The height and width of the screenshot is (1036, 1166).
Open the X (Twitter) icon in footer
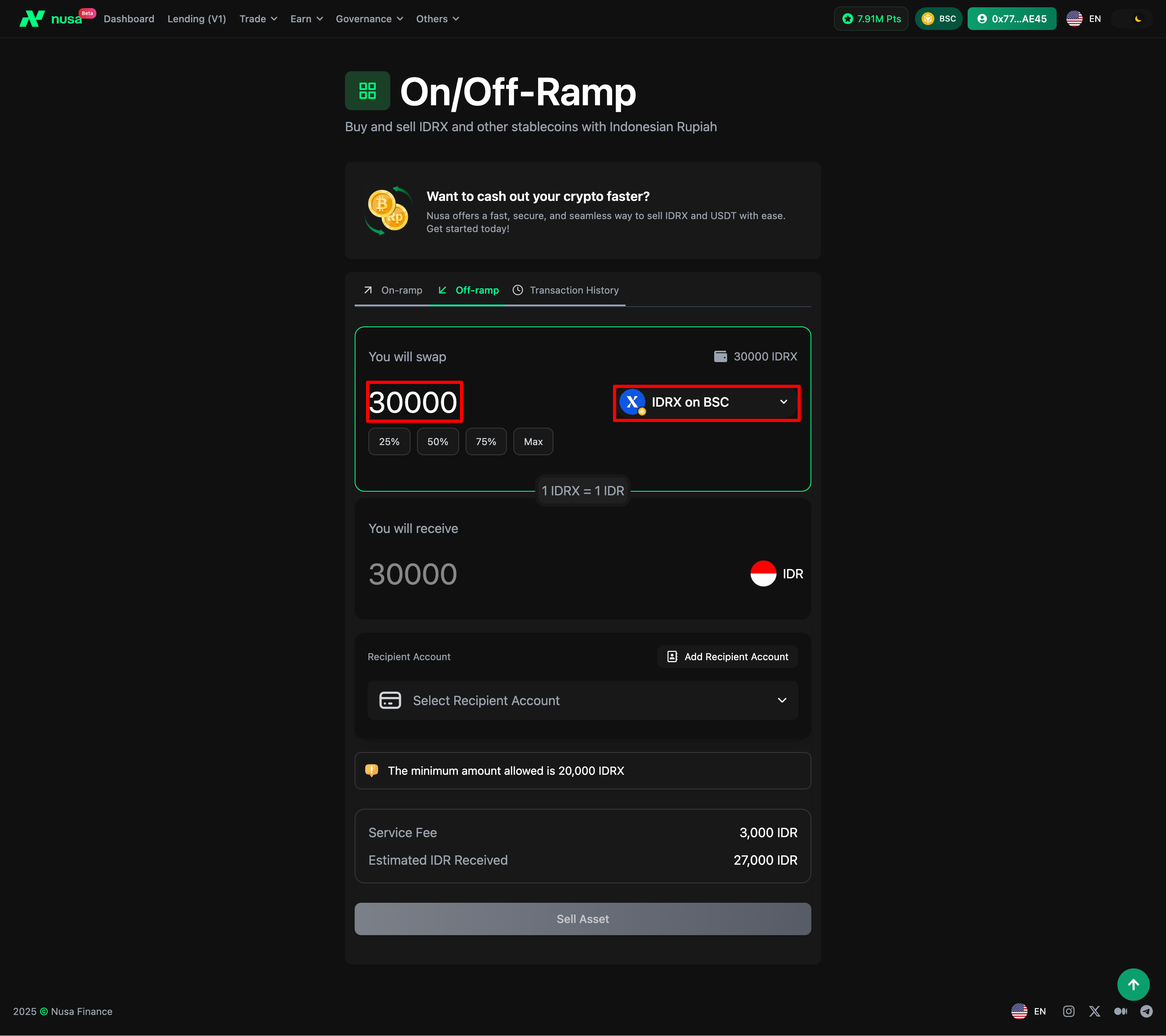(x=1094, y=1011)
